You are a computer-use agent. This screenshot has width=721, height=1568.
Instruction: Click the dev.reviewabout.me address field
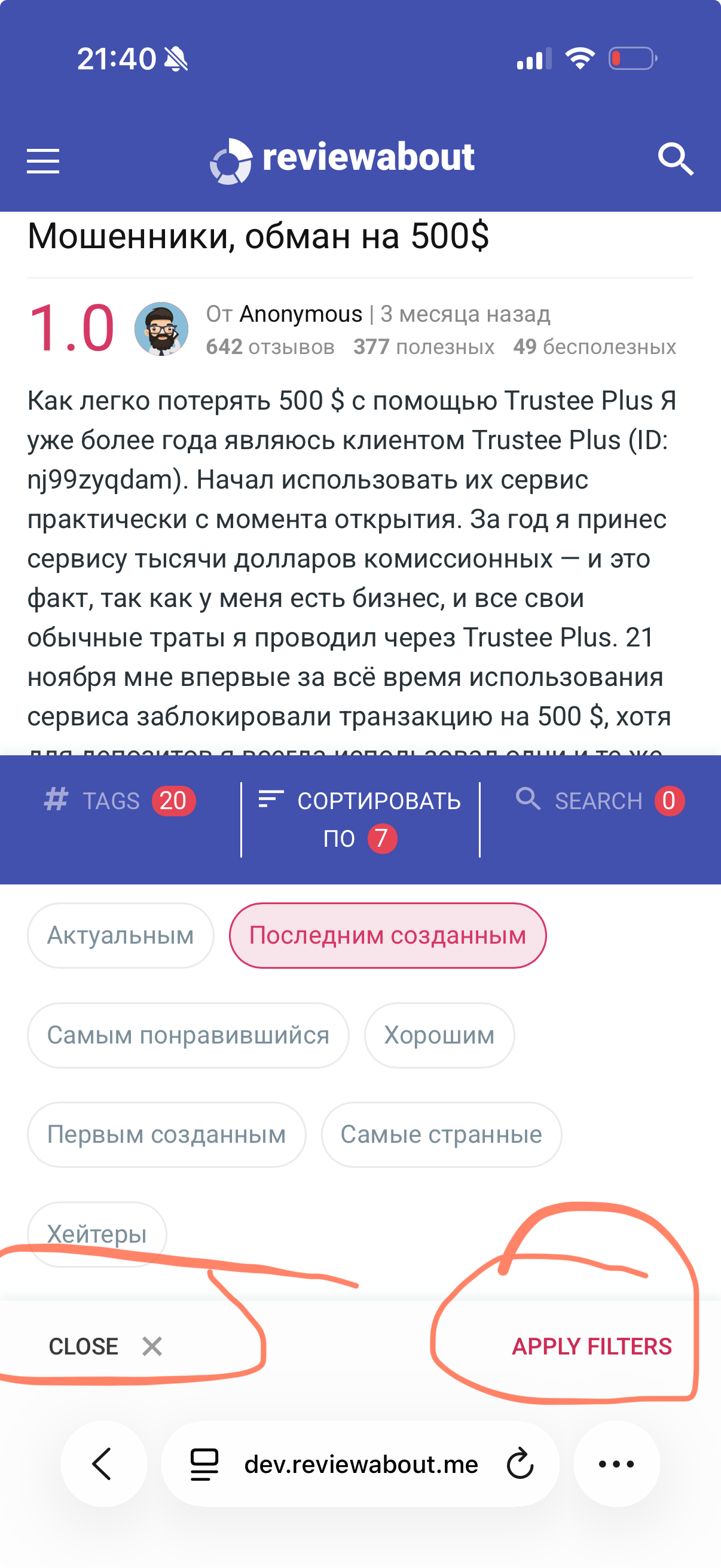[x=361, y=1464]
